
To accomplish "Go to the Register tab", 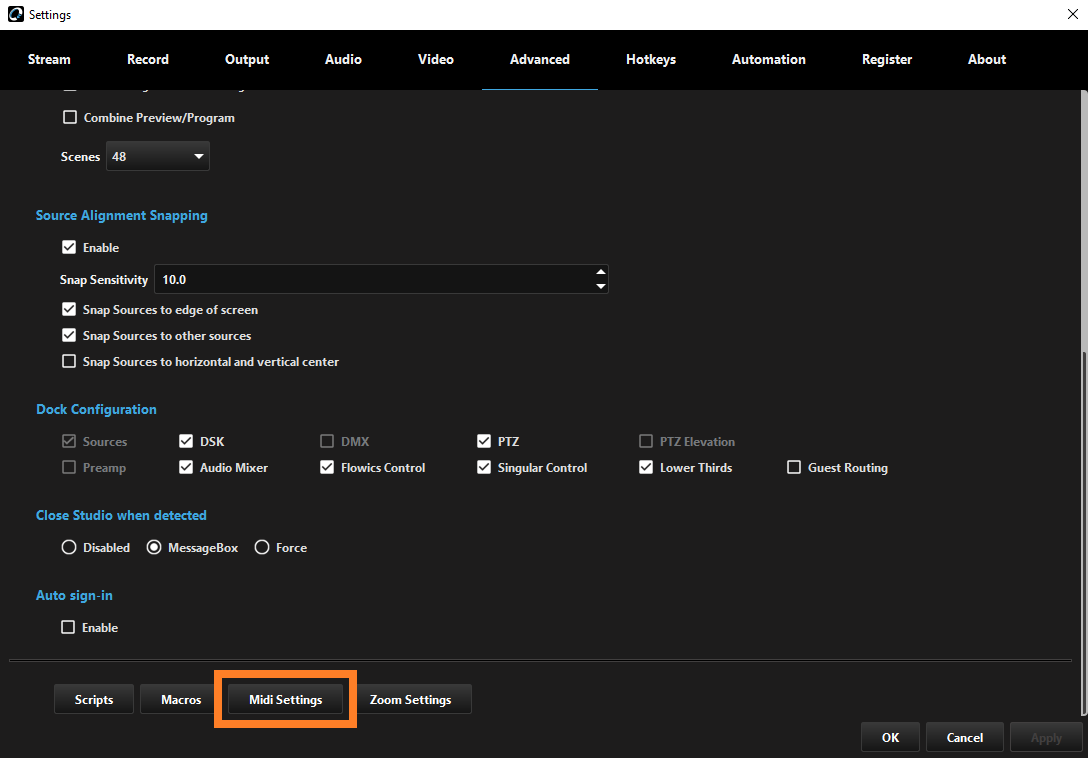I will tap(887, 60).
